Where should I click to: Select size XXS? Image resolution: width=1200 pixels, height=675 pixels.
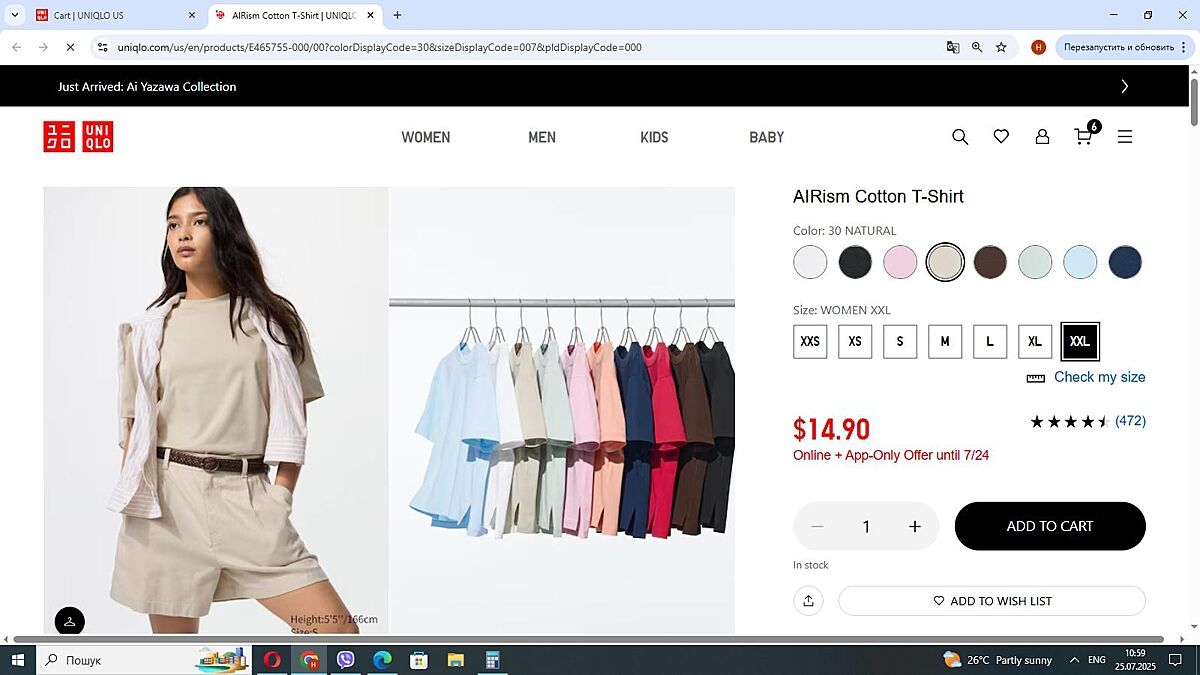coord(810,341)
